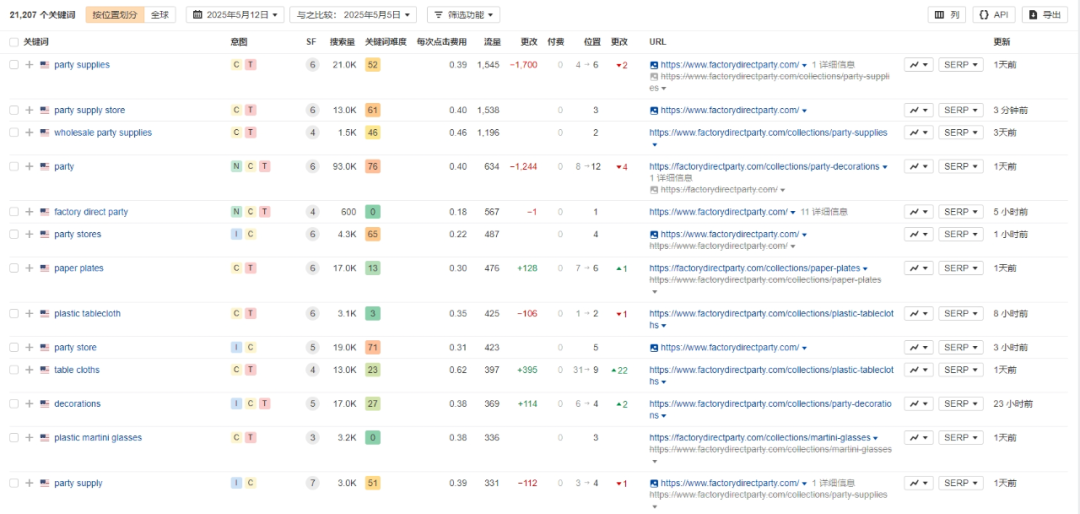Click the trend chart icon in 'table cloths' row
Viewport: 1080px width, 514px height.
pyautogui.click(x=918, y=370)
